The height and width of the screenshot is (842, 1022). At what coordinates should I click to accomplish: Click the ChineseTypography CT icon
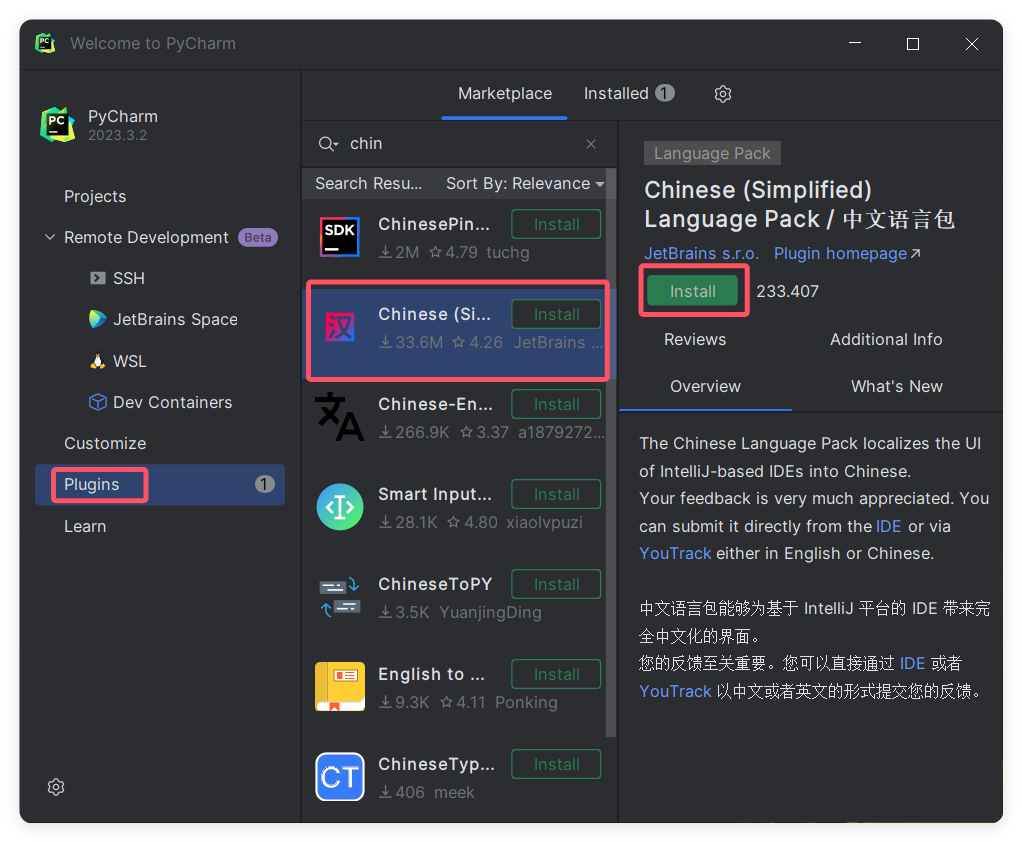(x=340, y=777)
